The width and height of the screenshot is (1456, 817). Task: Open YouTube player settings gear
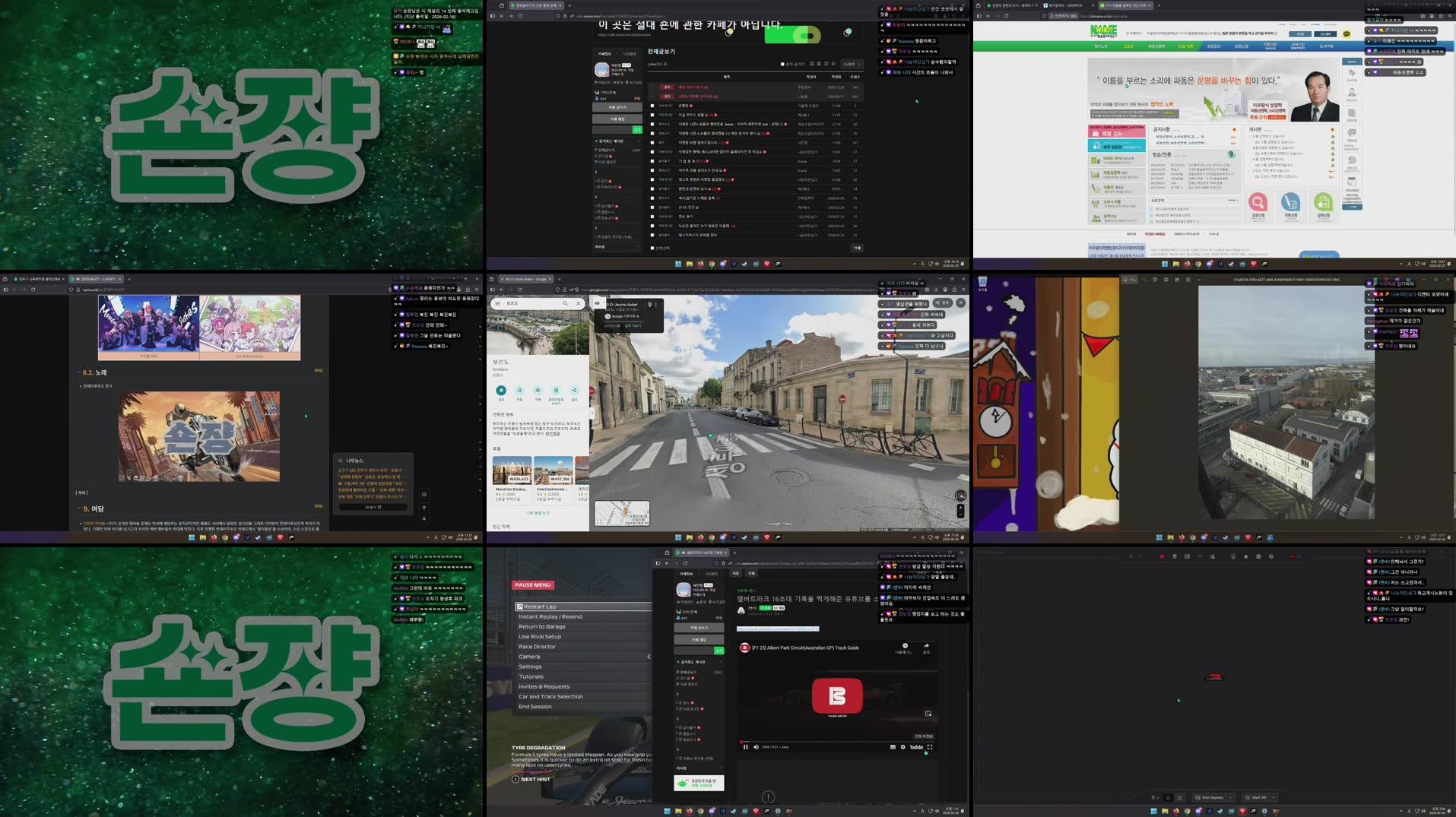(903, 747)
